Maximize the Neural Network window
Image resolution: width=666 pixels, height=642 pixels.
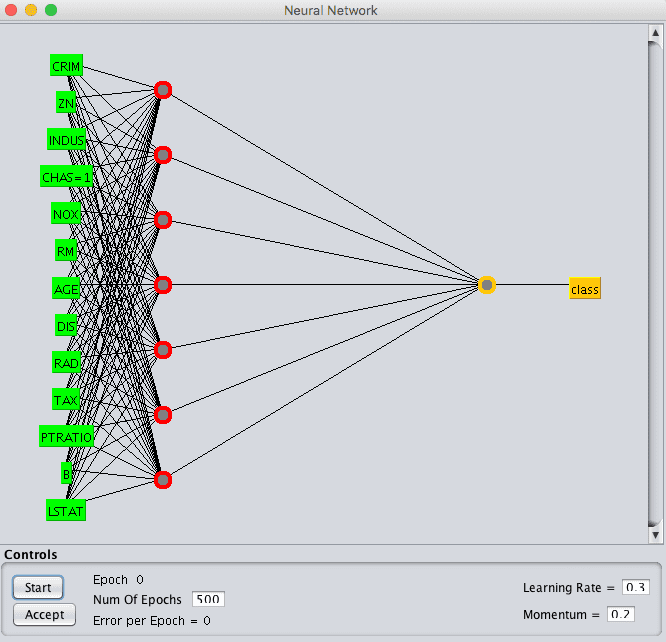click(51, 10)
